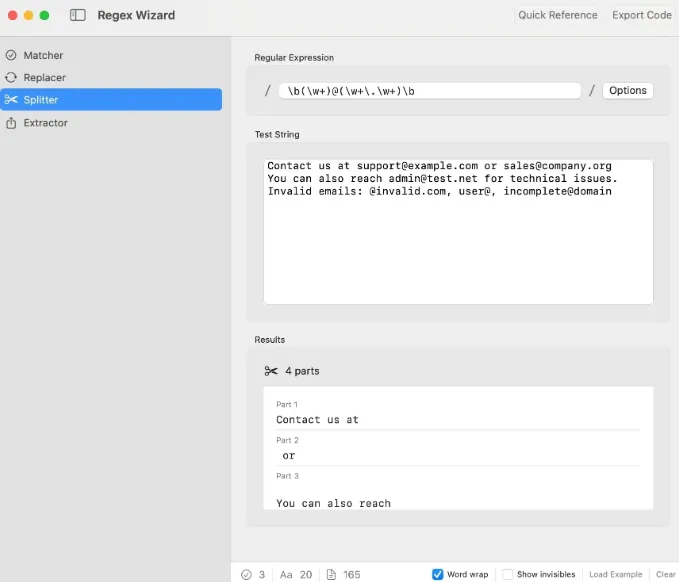Select Splitter in the sidebar

(x=111, y=100)
